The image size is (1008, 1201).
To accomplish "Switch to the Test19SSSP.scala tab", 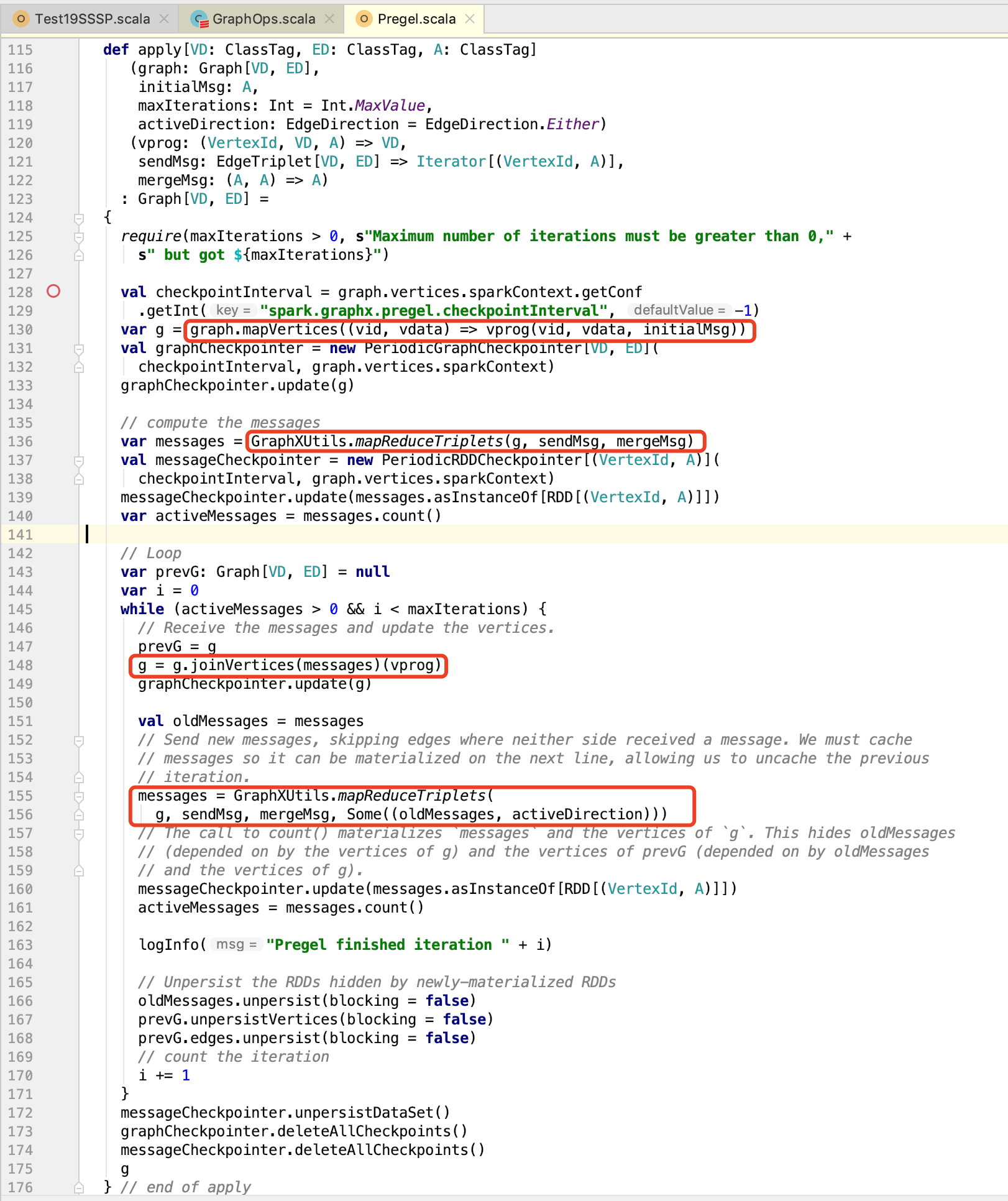I will [x=91, y=19].
